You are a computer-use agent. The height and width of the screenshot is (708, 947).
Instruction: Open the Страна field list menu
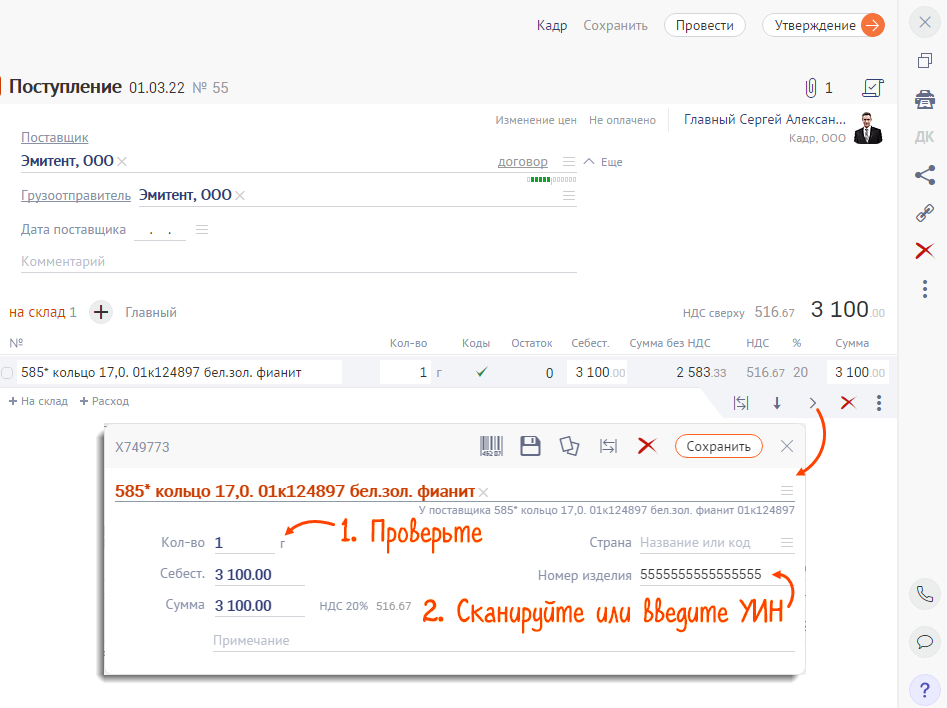[787, 543]
